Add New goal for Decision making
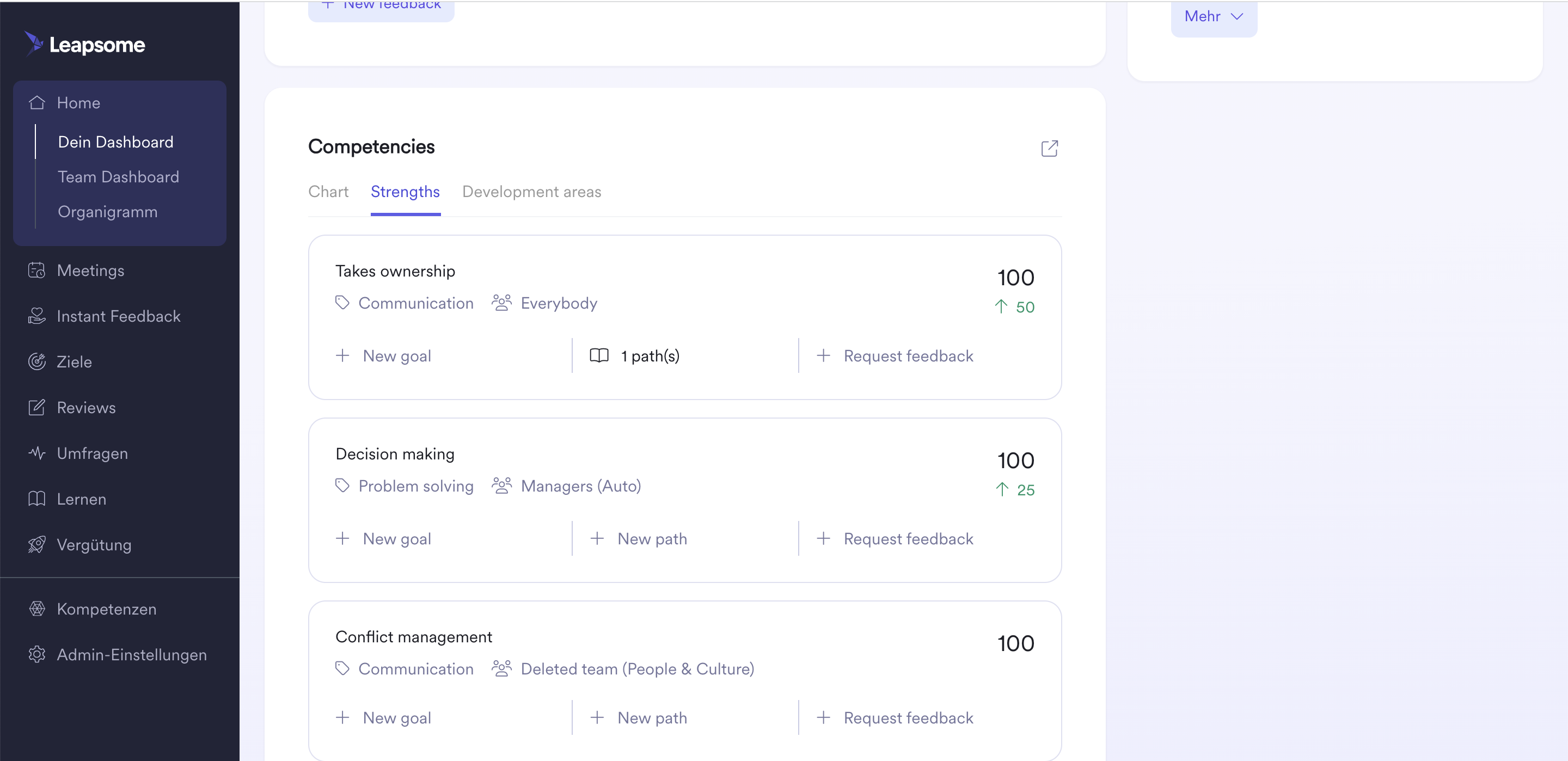The image size is (1568, 761). 383,538
